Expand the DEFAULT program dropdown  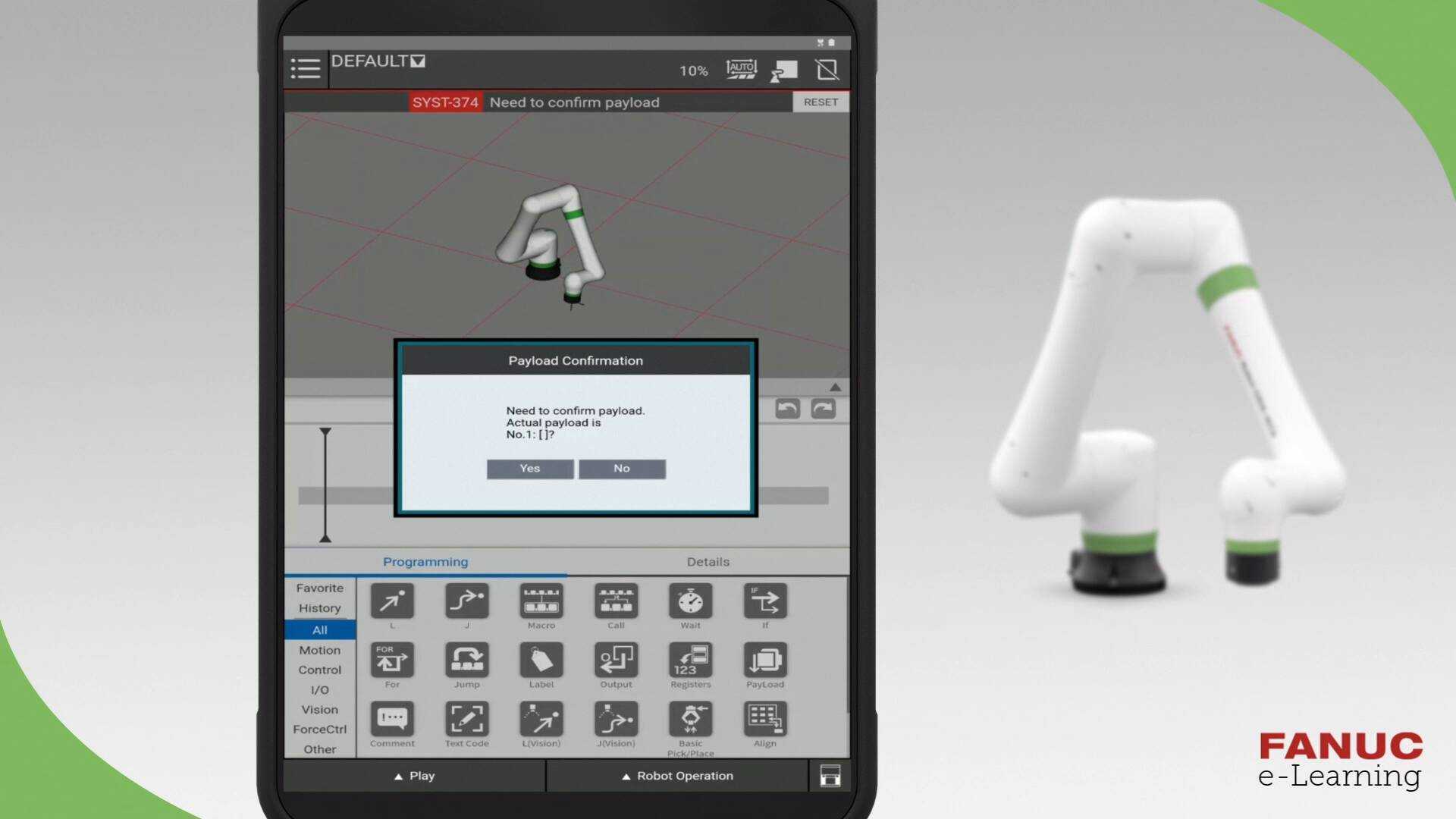click(x=378, y=61)
